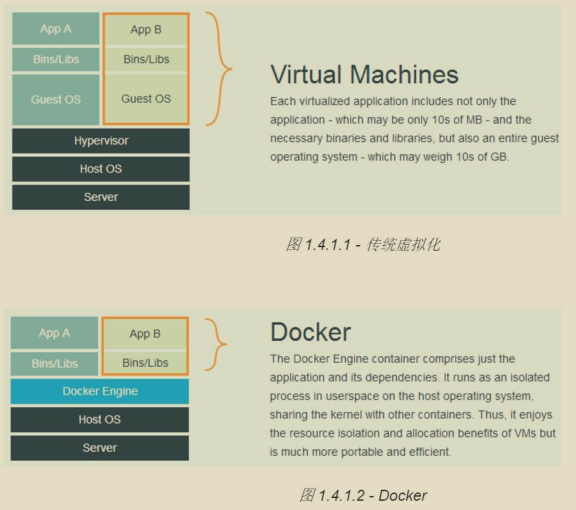Click Bins/Libs under App A in the Virtual Machines diagram
This screenshot has width=576, height=510.
pyautogui.click(x=55, y=59)
